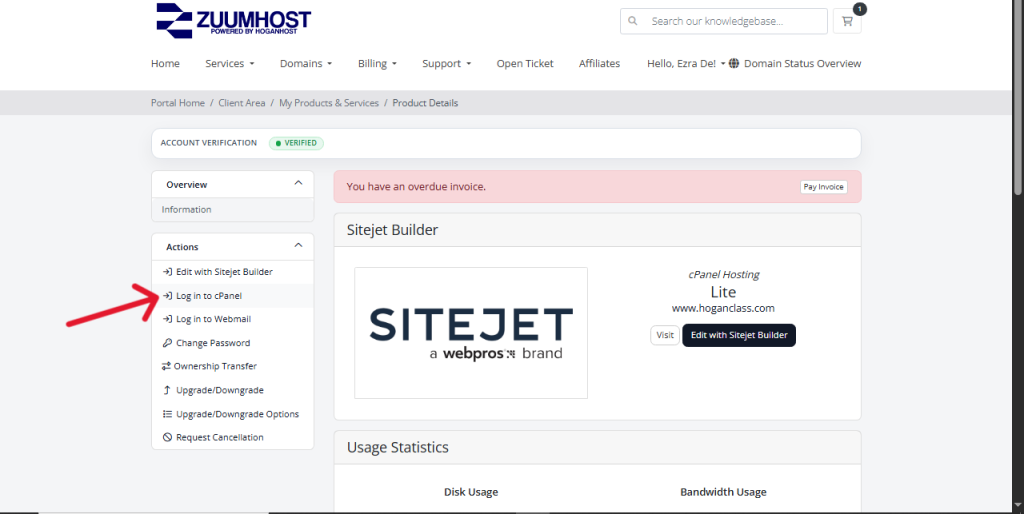Select Log in to Webmail action

[x=232, y=319]
